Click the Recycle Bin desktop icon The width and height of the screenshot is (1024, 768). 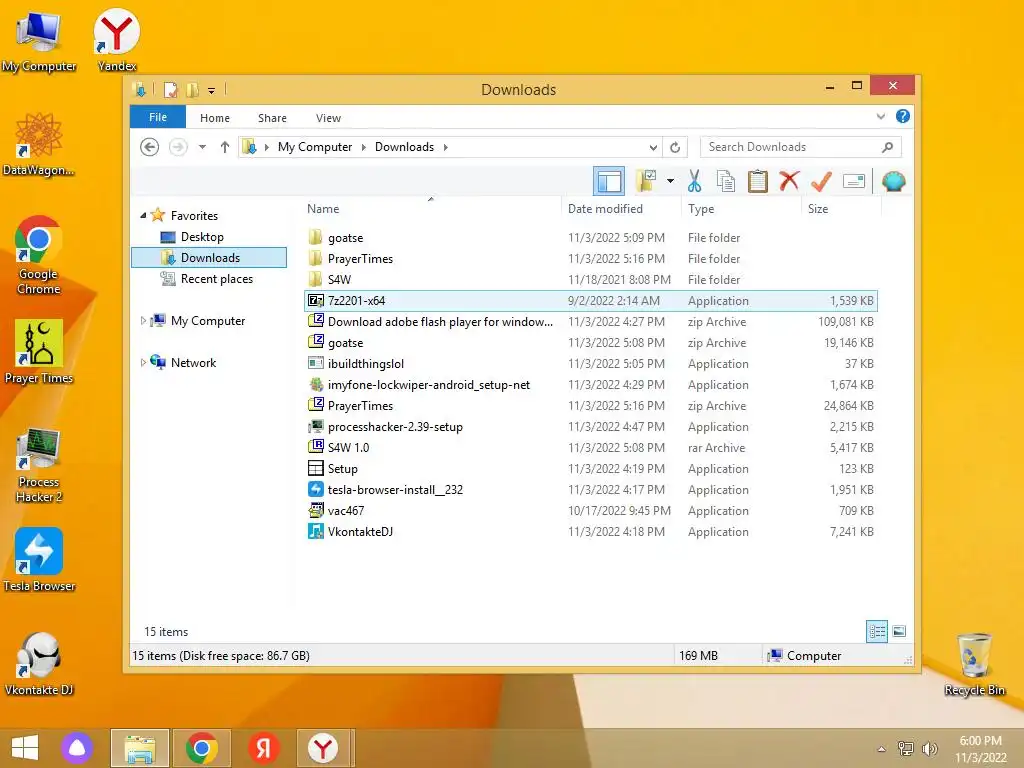(974, 664)
